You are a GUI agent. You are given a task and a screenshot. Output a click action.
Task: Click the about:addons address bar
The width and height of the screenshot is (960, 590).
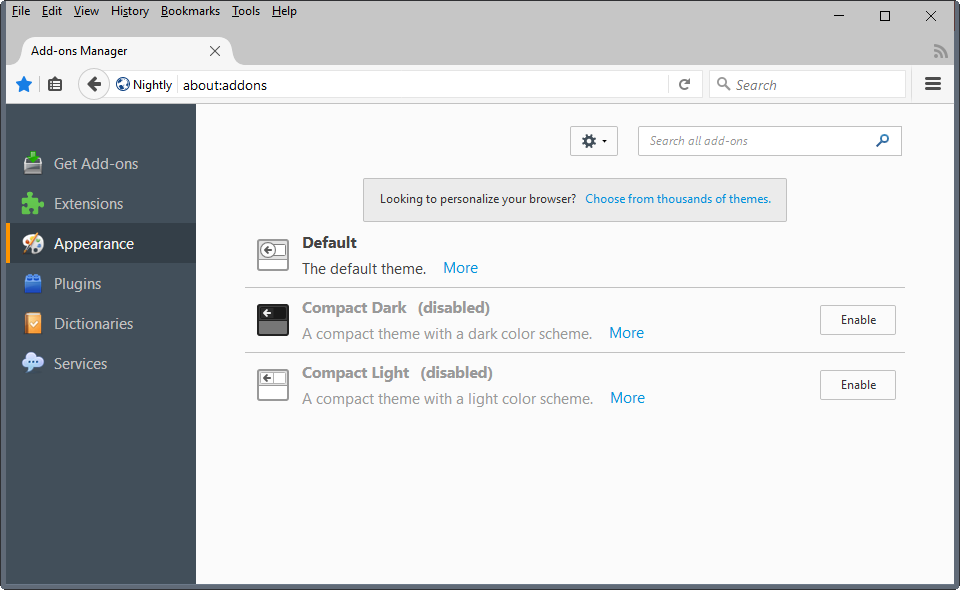point(422,84)
